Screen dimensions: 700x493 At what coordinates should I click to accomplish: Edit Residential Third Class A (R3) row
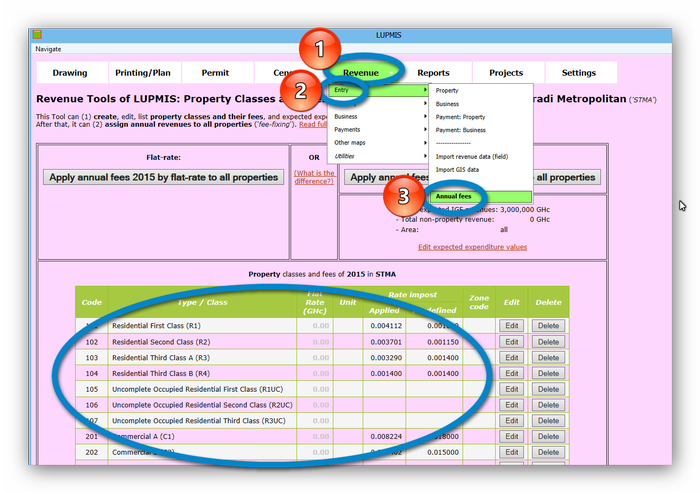pos(512,358)
